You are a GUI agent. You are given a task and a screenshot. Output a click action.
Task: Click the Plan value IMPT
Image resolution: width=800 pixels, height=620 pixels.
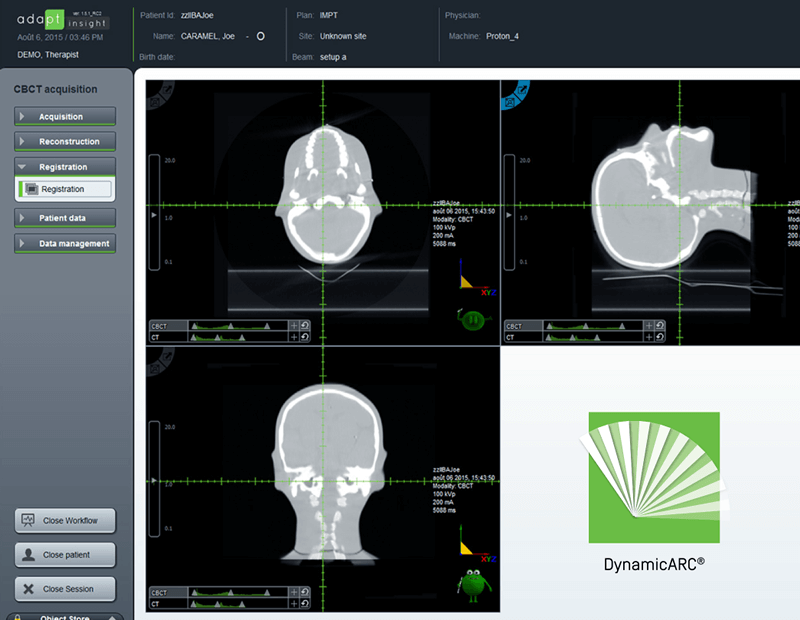pos(329,15)
